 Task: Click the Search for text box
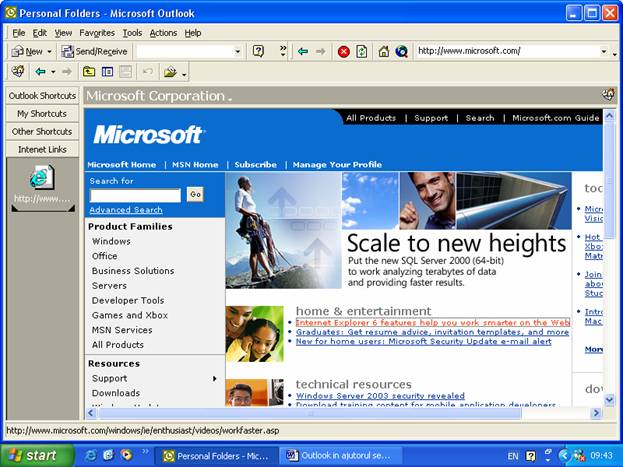135,196
